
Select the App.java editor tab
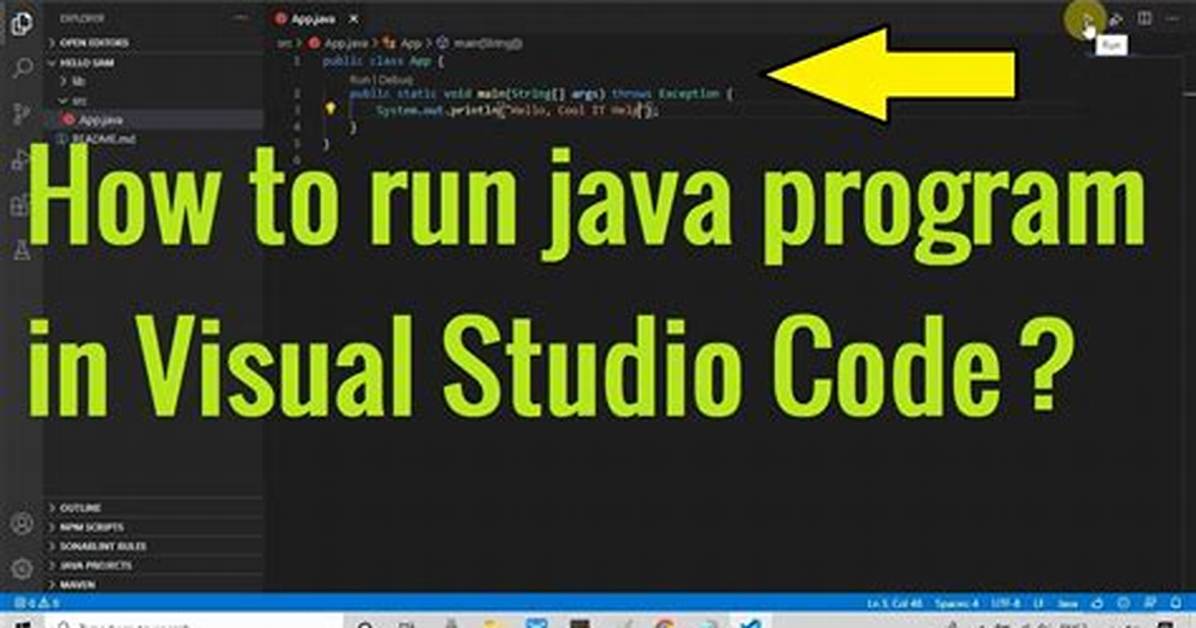click(x=316, y=18)
